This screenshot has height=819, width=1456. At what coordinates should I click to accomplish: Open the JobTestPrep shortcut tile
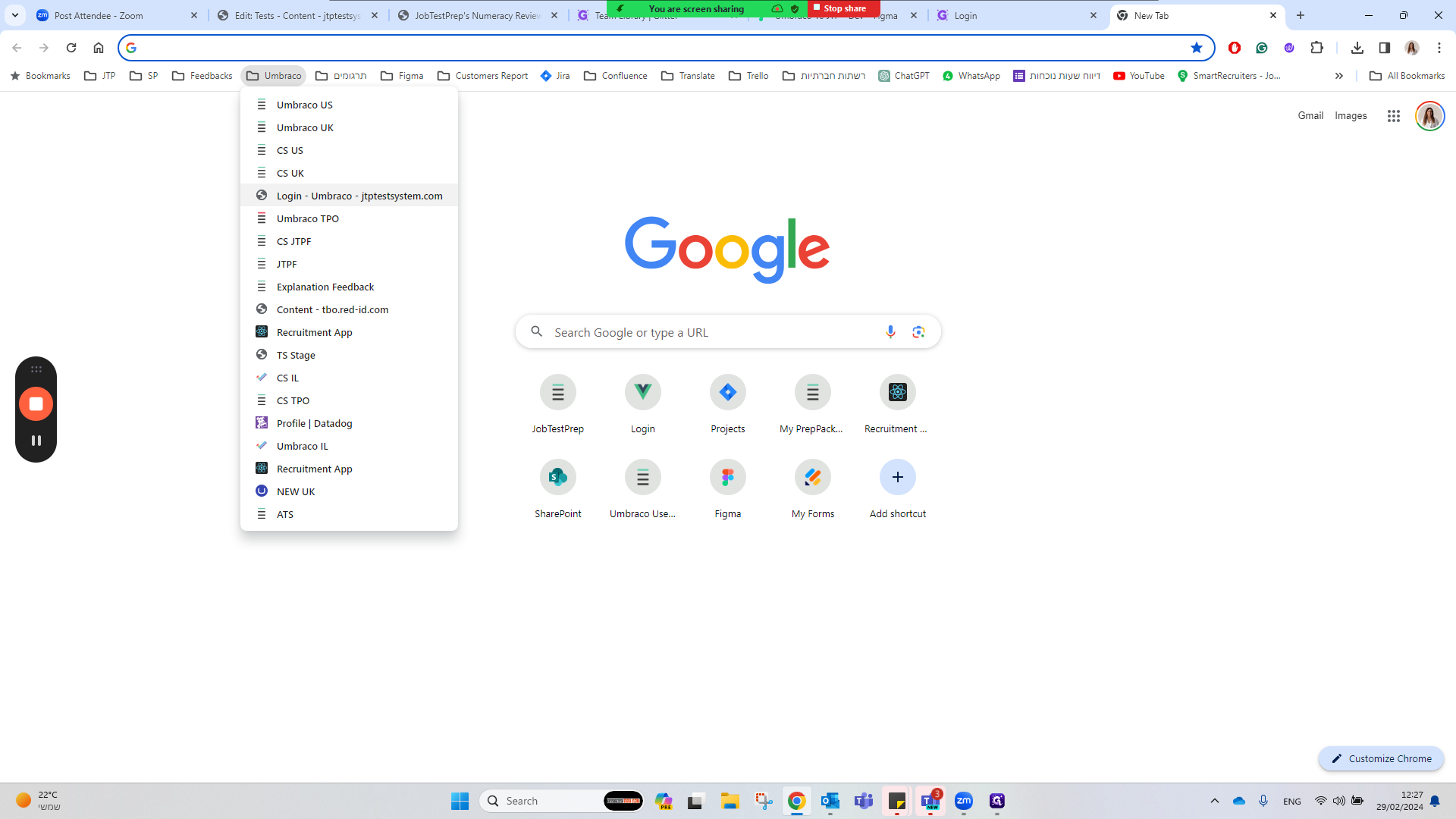coord(558,405)
